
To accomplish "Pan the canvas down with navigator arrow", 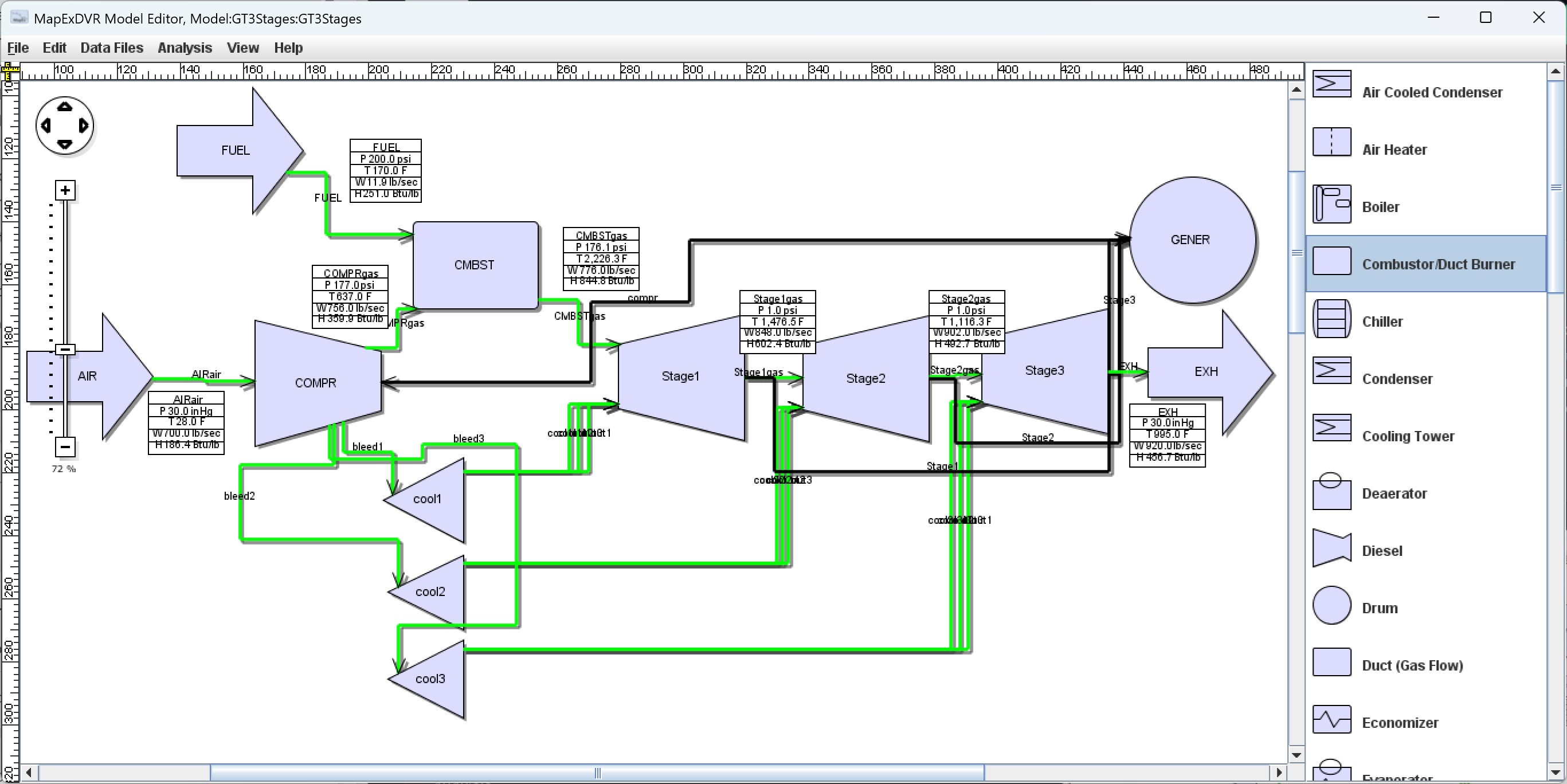I will [x=65, y=145].
